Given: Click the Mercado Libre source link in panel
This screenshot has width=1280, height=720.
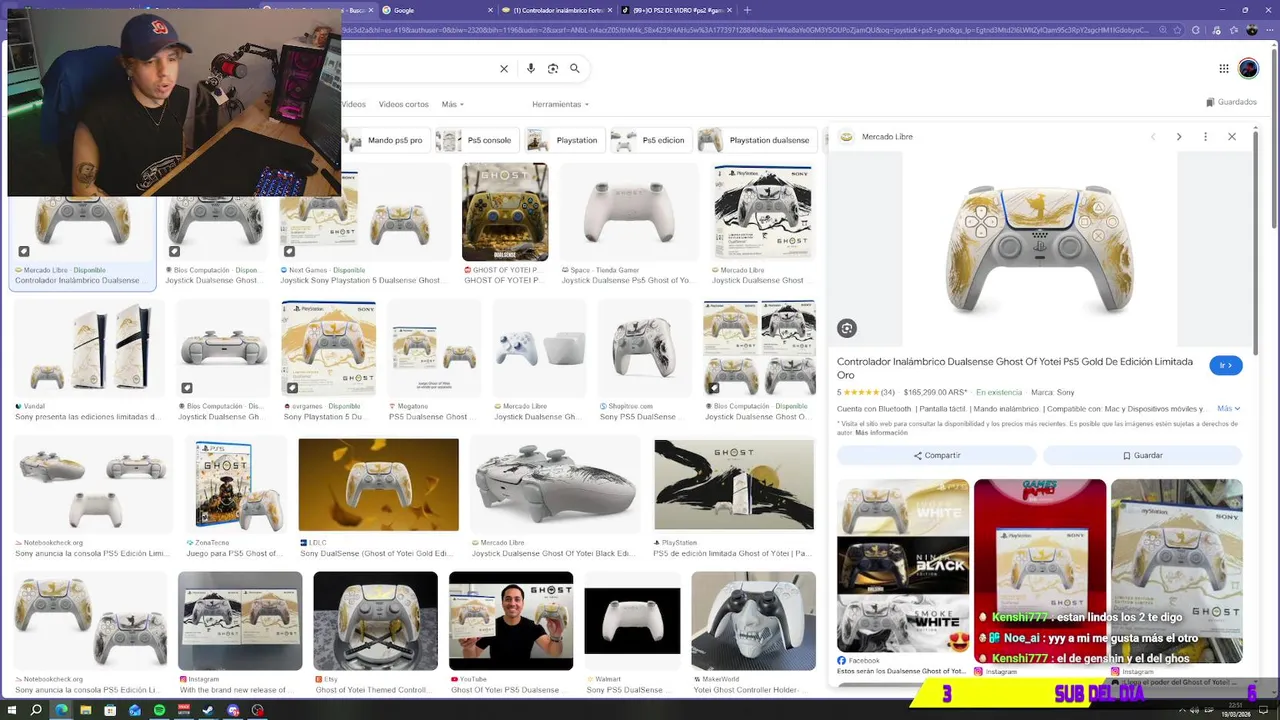Looking at the screenshot, I should pos(876,137).
